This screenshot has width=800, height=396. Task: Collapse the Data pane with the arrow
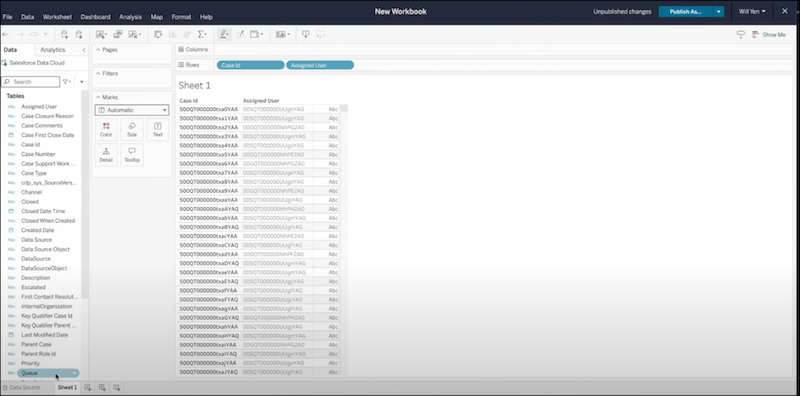(x=84, y=50)
